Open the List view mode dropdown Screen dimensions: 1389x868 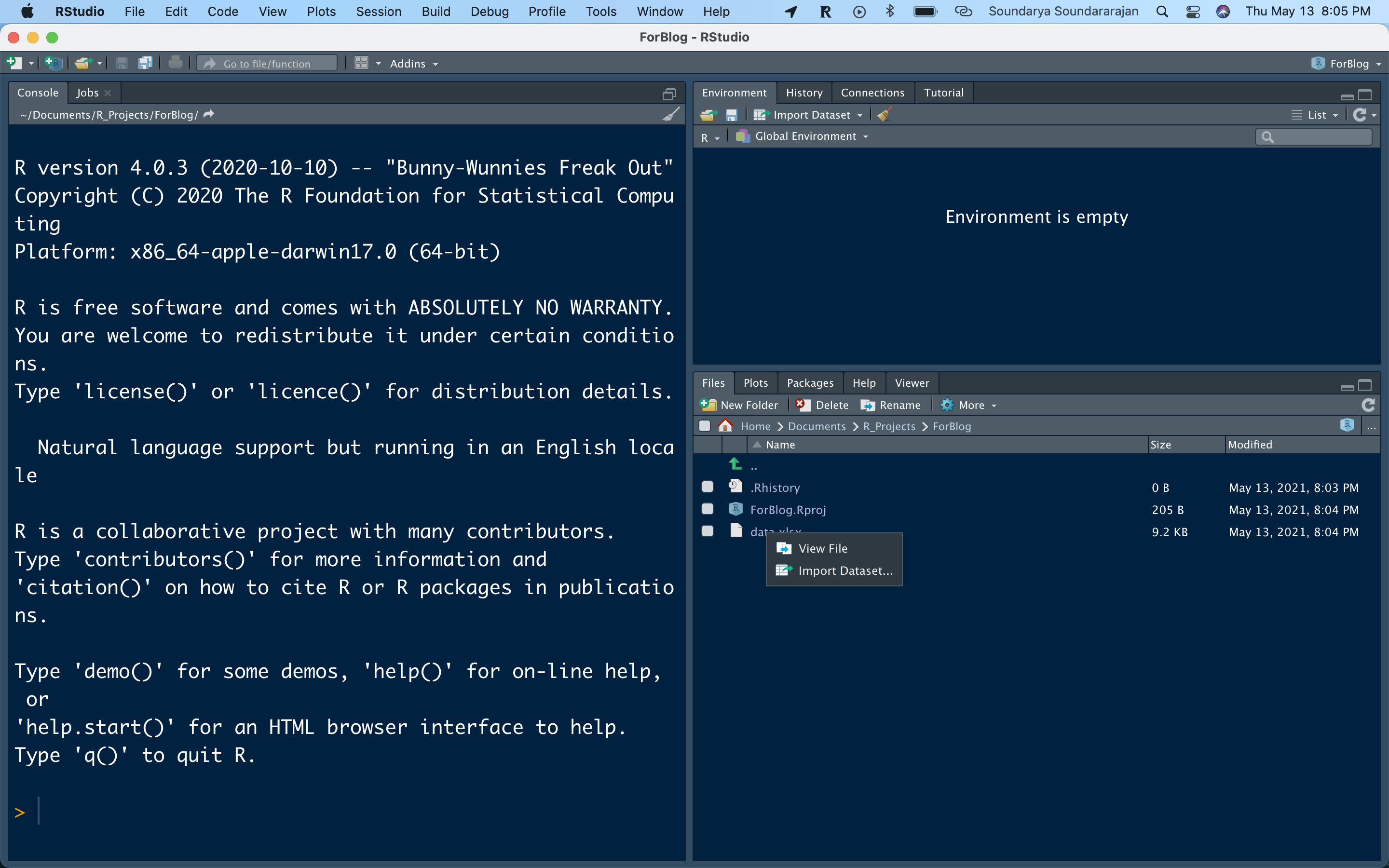click(1315, 115)
